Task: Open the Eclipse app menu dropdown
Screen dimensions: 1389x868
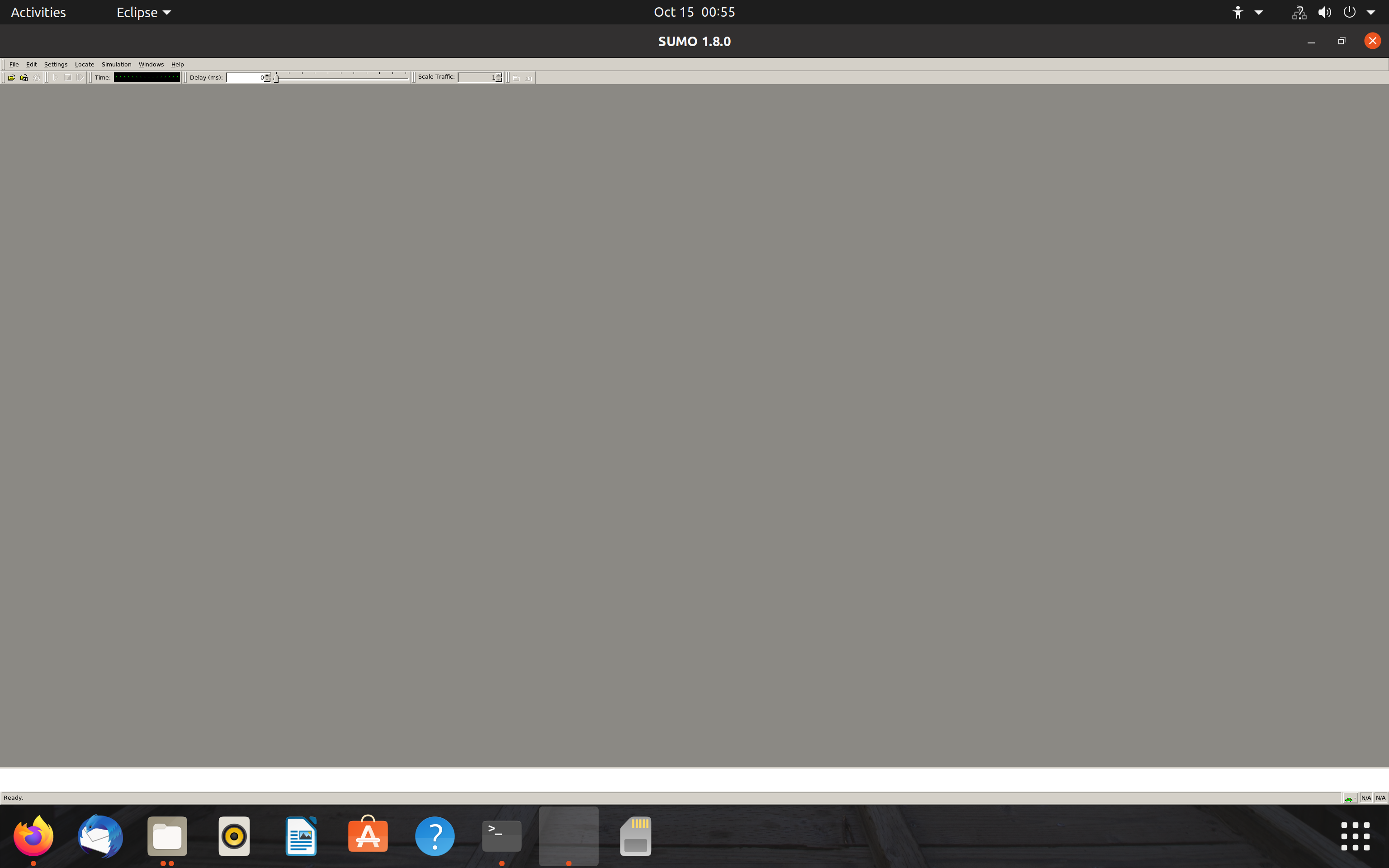Action: (x=143, y=12)
